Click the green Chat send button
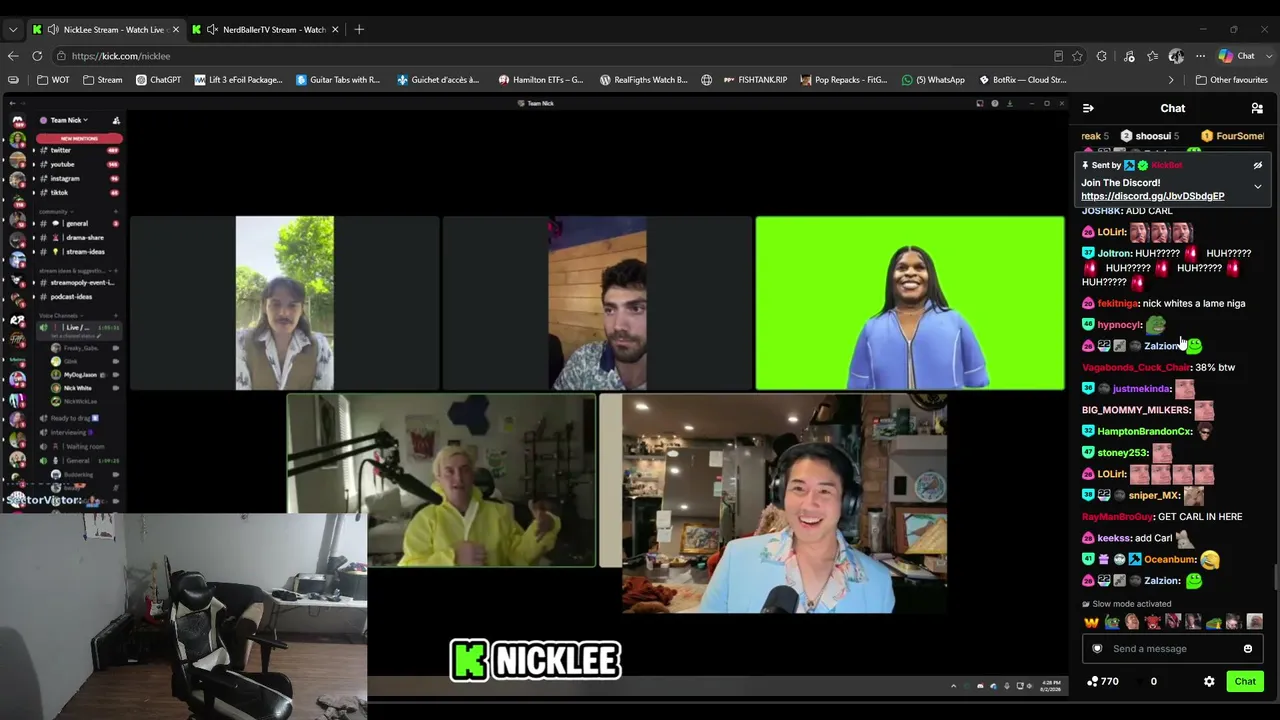 click(x=1245, y=682)
